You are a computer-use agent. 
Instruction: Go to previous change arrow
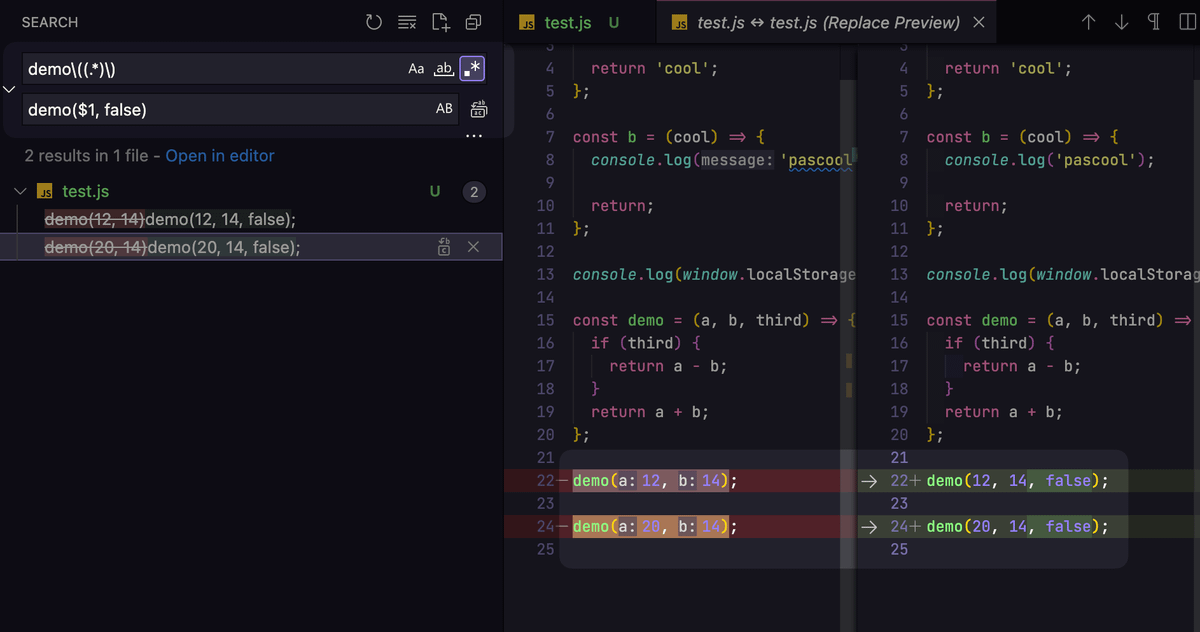(x=1089, y=22)
